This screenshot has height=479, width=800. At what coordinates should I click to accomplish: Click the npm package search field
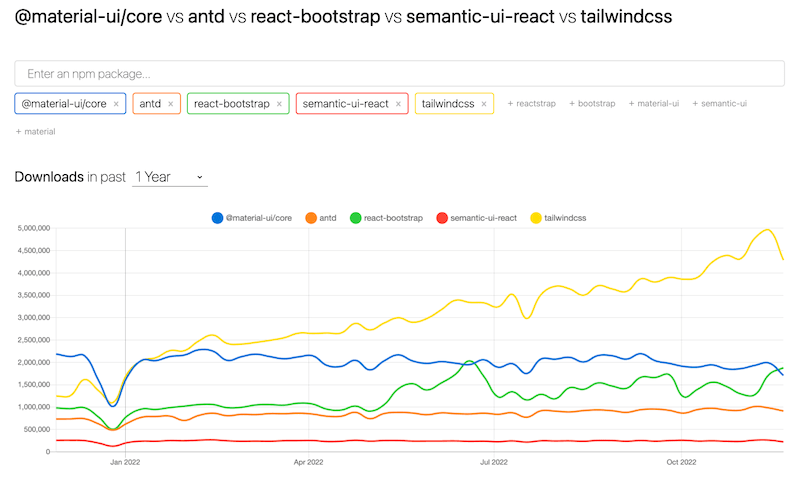coord(399,73)
